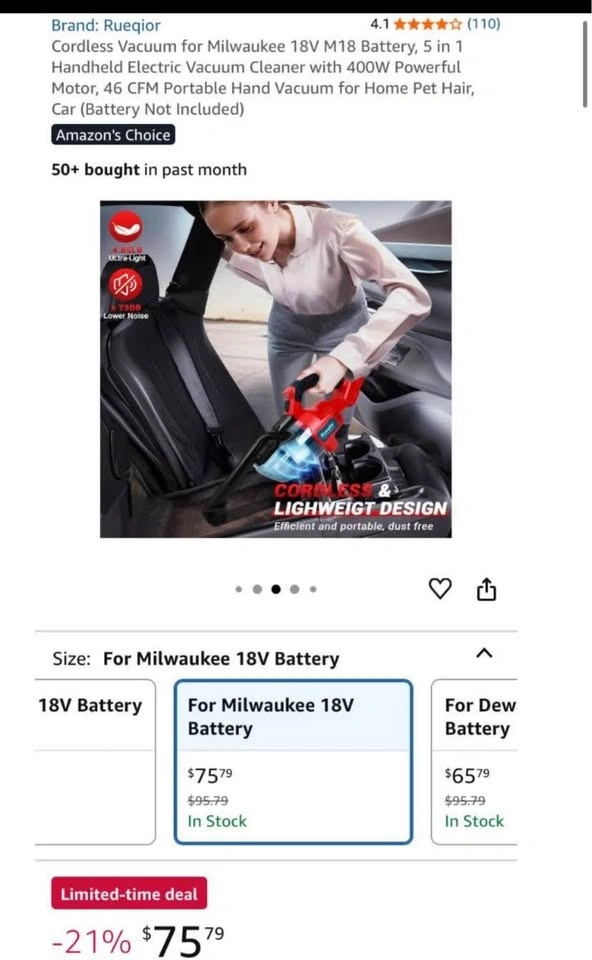Go to second image carousel dot
Viewport: 592px width, 960px height.
coord(257,589)
